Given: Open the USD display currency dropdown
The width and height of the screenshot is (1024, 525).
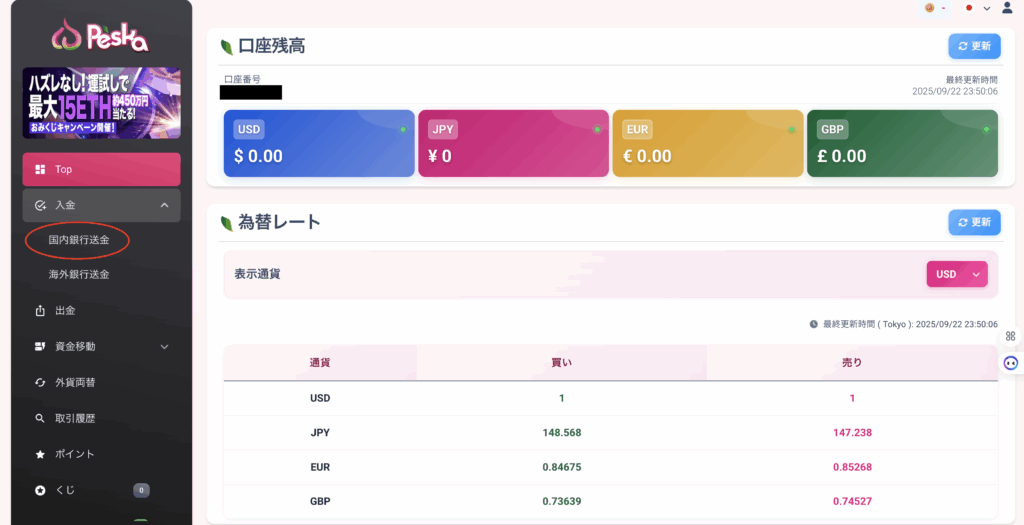Looking at the screenshot, I should (957, 274).
